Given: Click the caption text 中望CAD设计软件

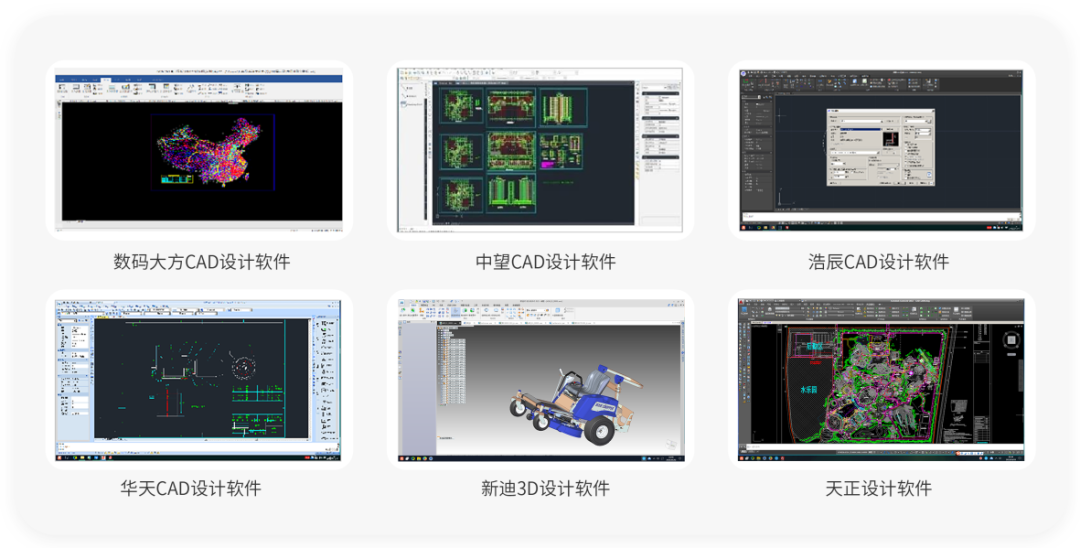Looking at the screenshot, I should pyautogui.click(x=546, y=262).
